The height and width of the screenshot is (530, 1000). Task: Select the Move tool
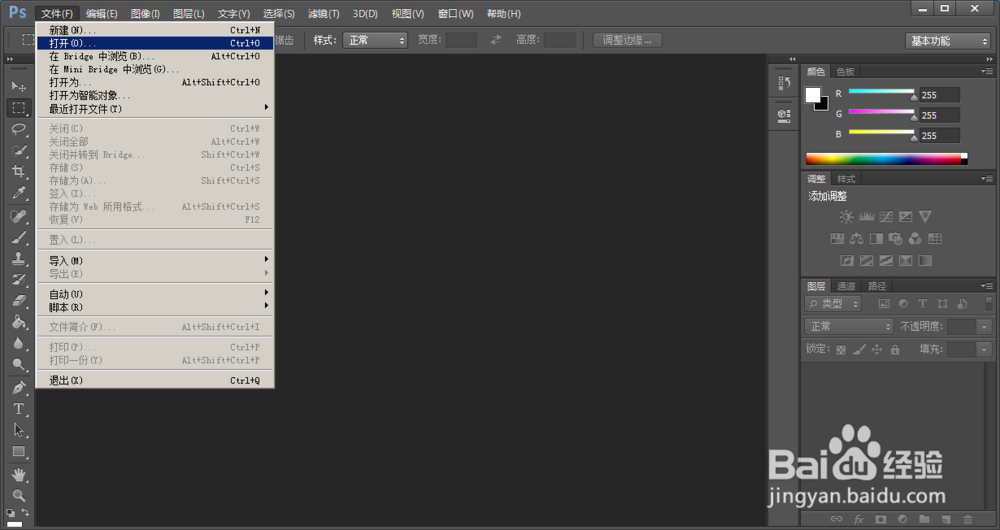pyautogui.click(x=18, y=86)
